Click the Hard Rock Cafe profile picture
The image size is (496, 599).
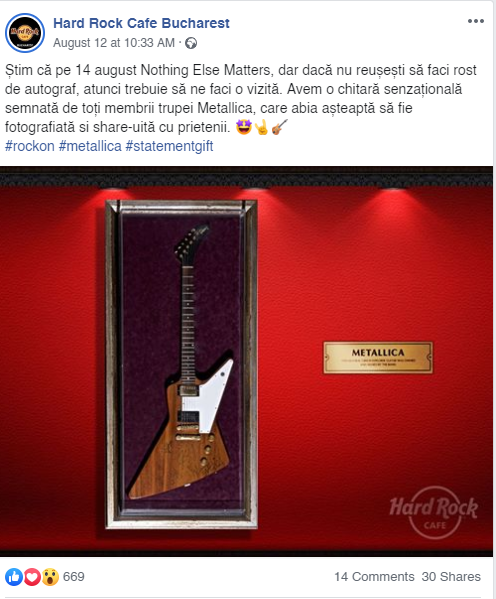point(25,33)
